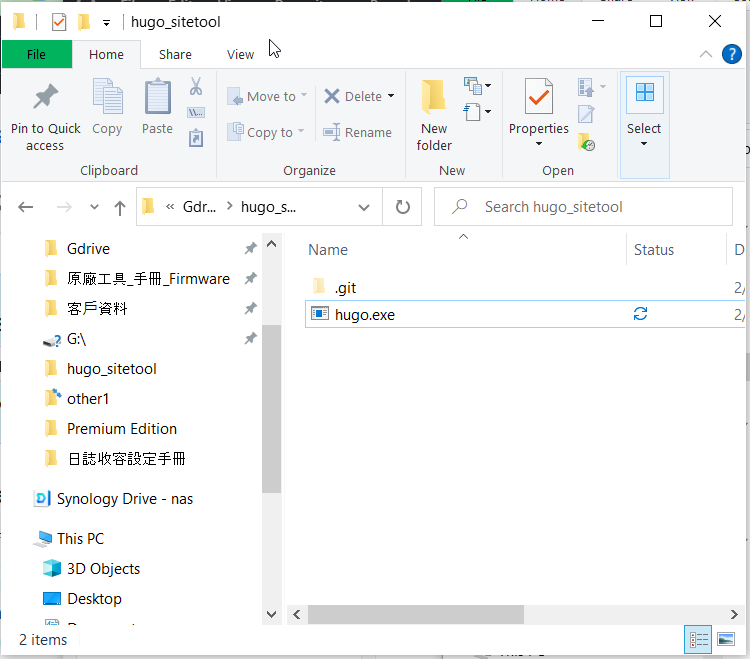Click the History icon in Open group
The height and width of the screenshot is (659, 750).
point(587,142)
